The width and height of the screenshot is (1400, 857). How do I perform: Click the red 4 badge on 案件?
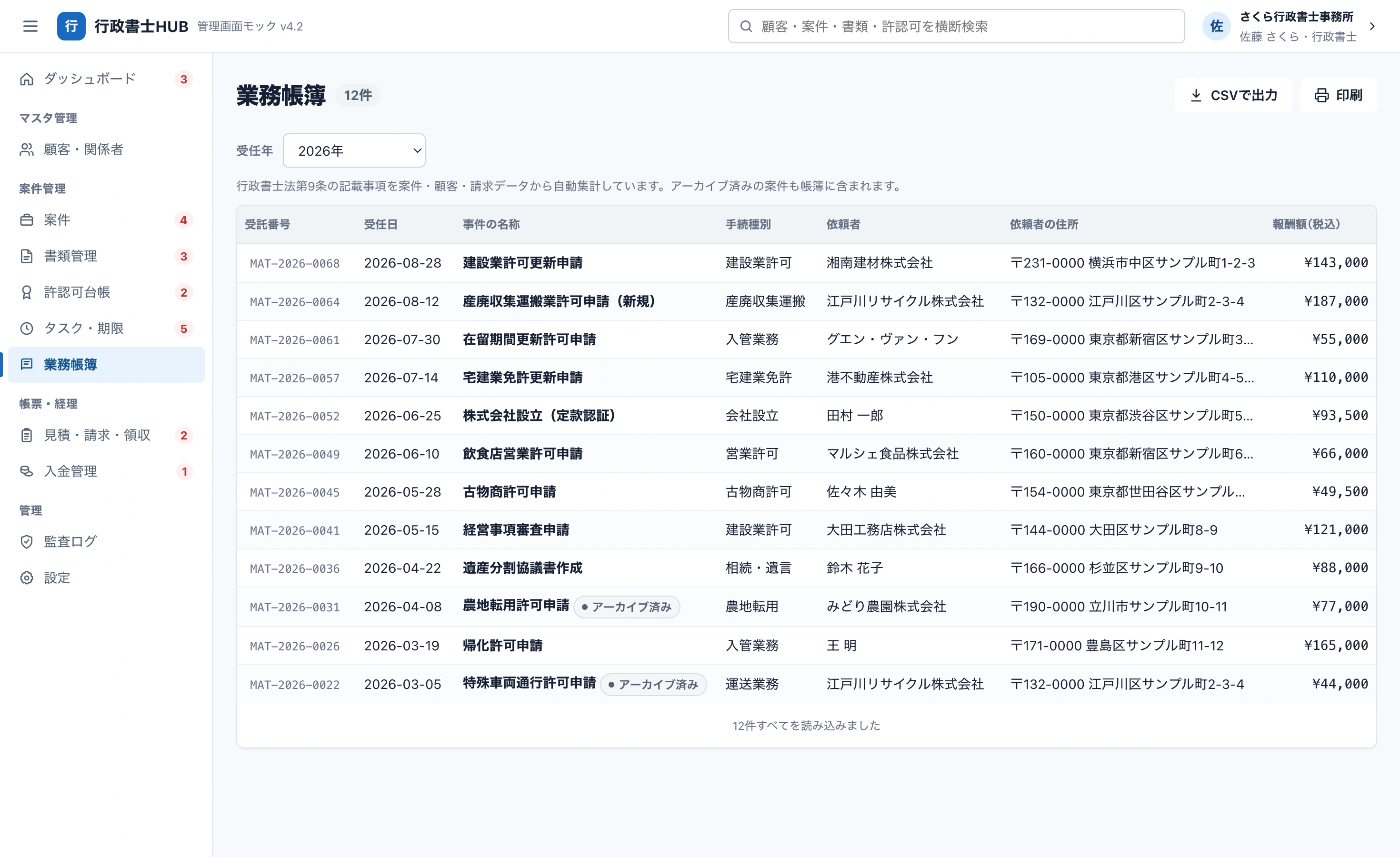pos(183,220)
